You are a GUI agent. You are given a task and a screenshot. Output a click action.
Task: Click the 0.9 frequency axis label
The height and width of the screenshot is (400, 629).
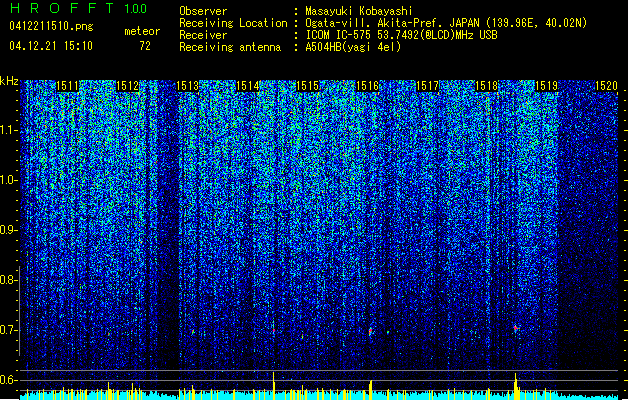8,230
